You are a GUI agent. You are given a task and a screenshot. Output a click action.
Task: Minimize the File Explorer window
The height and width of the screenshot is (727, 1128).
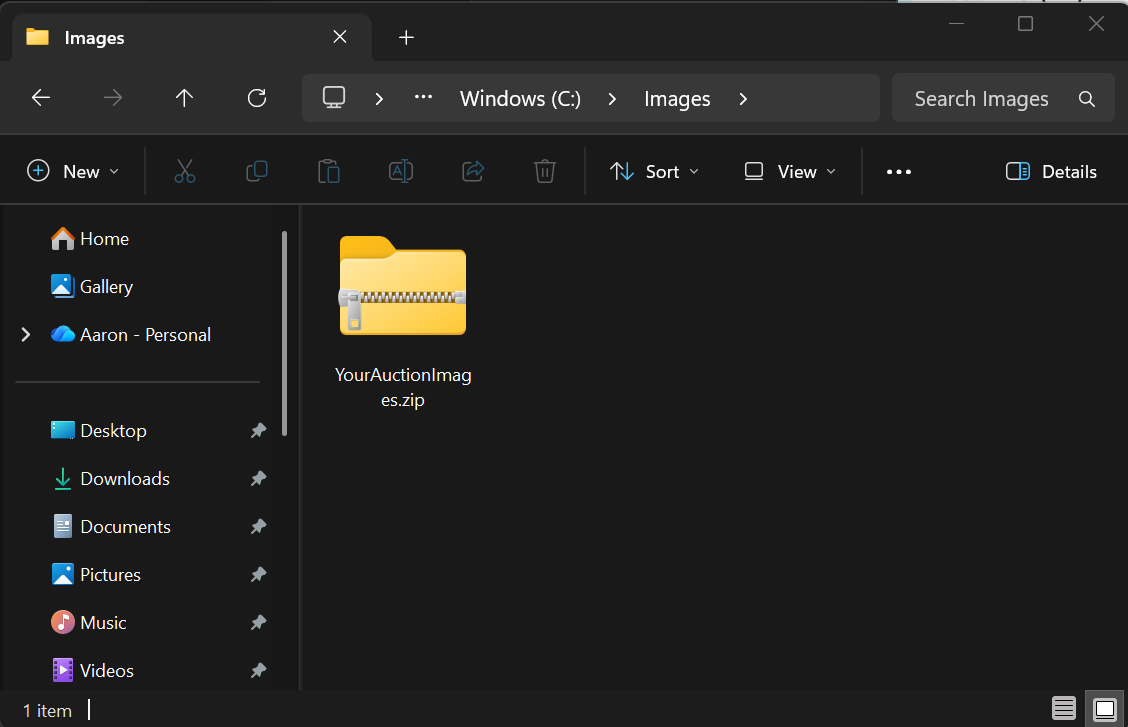click(x=956, y=24)
